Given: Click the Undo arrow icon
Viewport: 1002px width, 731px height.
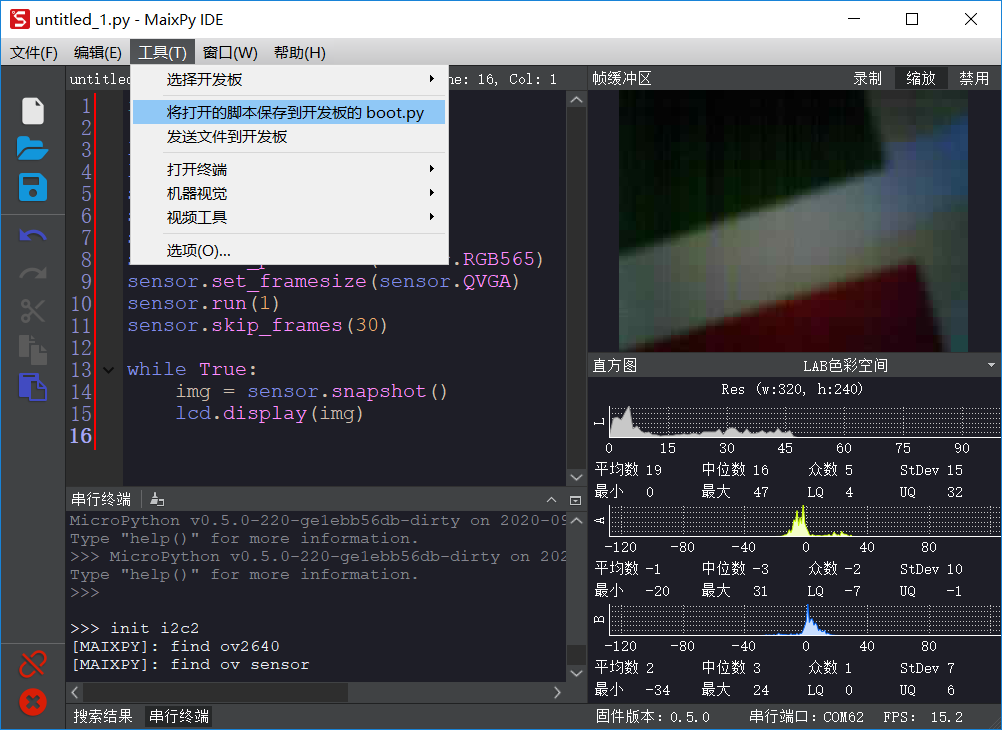Looking at the screenshot, I should (33, 236).
